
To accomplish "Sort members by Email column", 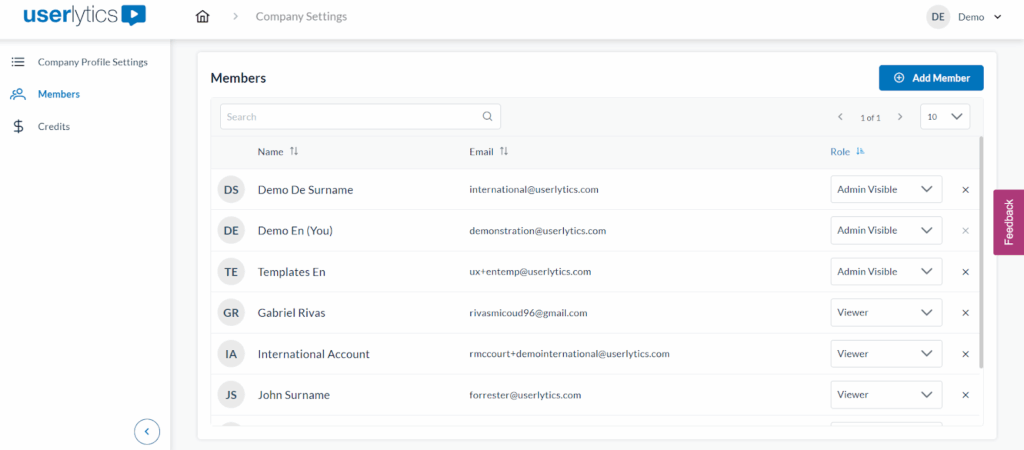I will tap(504, 152).
